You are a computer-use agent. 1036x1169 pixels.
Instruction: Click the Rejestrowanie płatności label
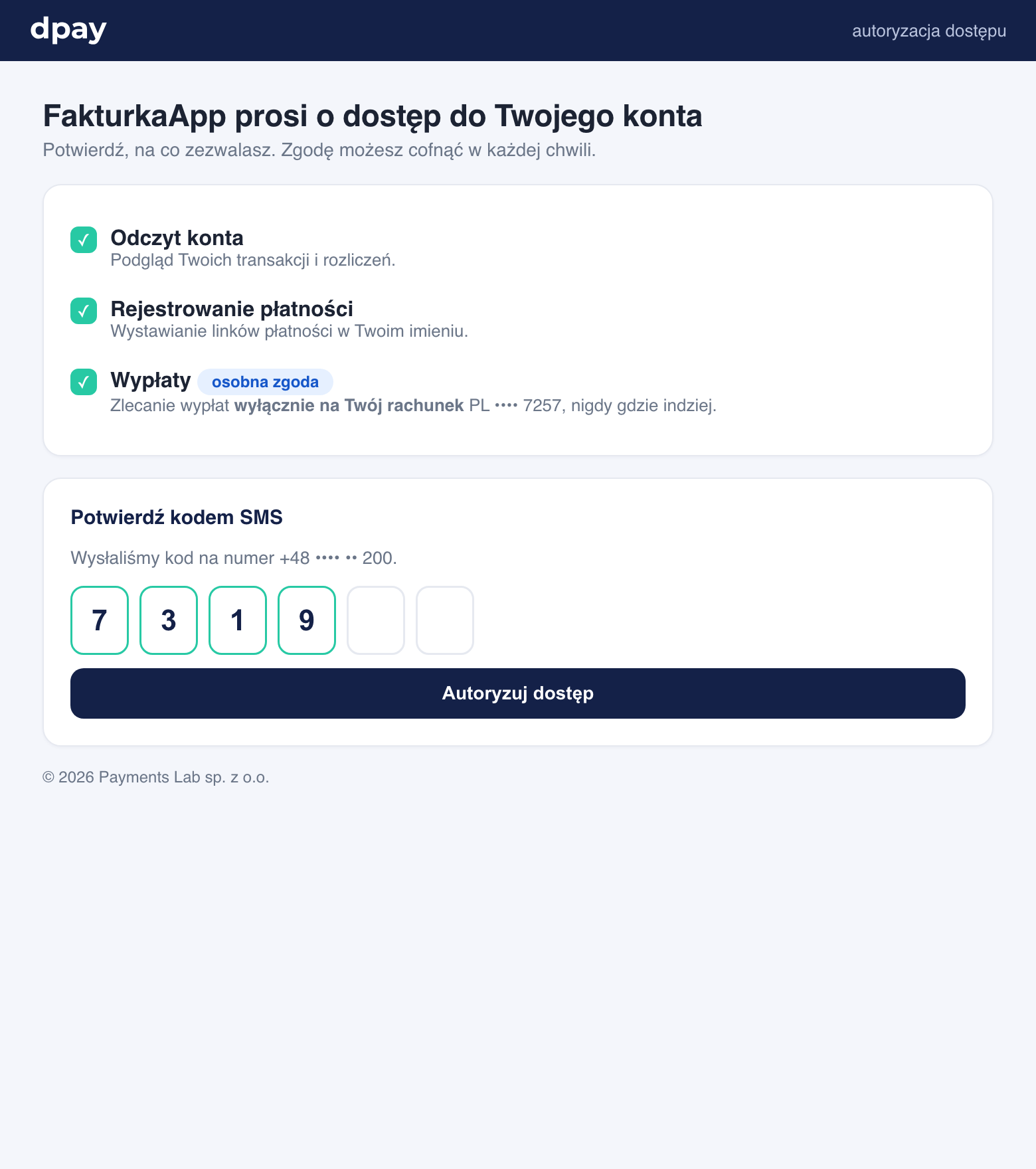coord(232,309)
